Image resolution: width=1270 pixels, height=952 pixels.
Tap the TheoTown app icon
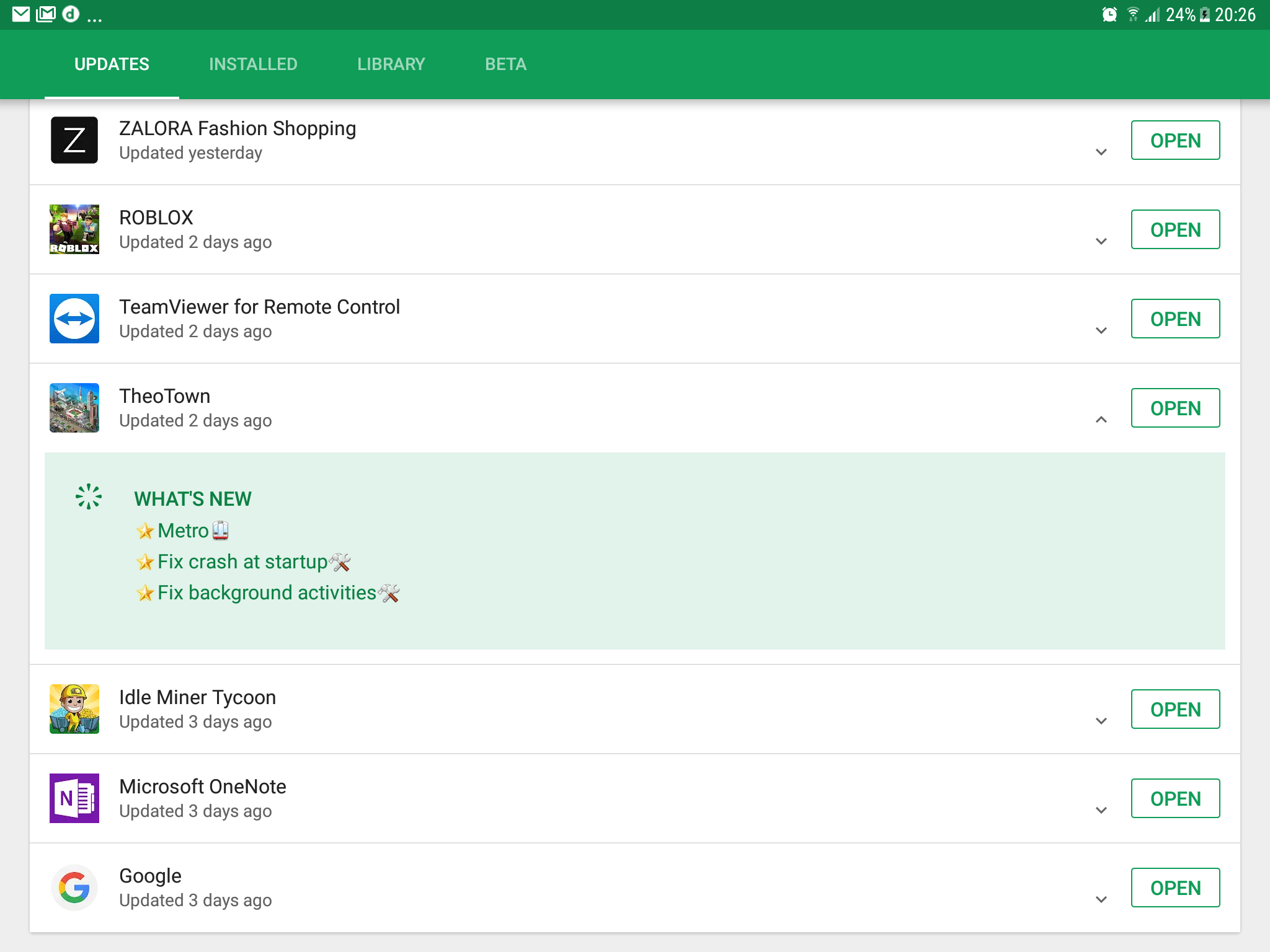click(74, 408)
